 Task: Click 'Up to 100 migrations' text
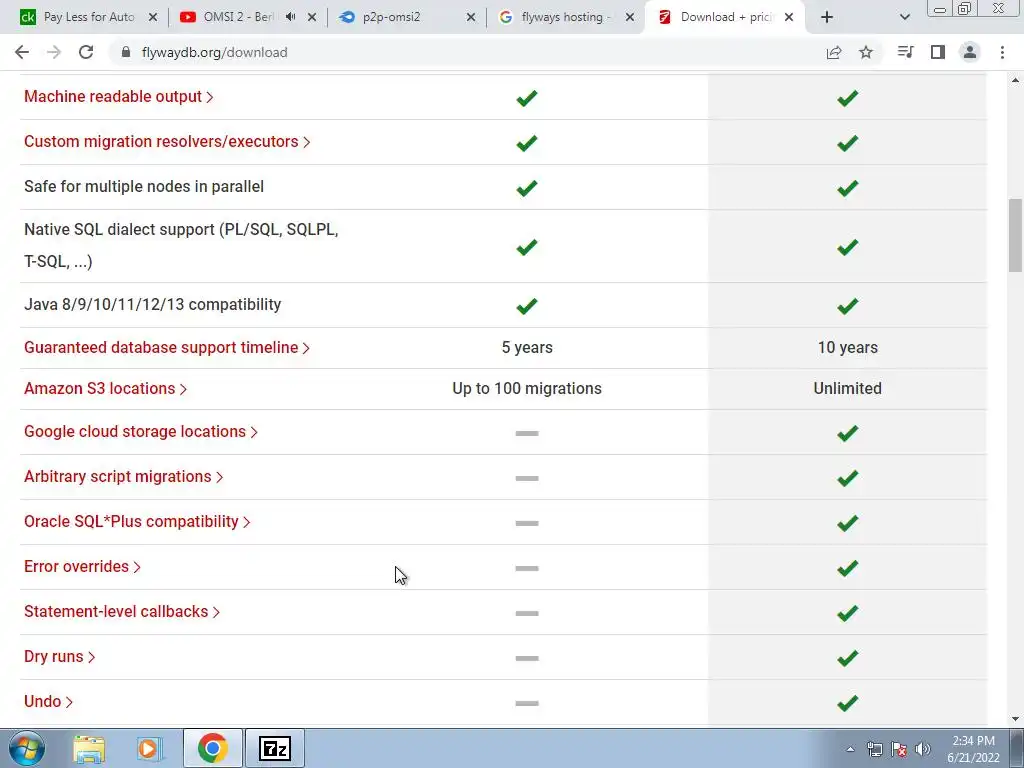[x=527, y=389]
